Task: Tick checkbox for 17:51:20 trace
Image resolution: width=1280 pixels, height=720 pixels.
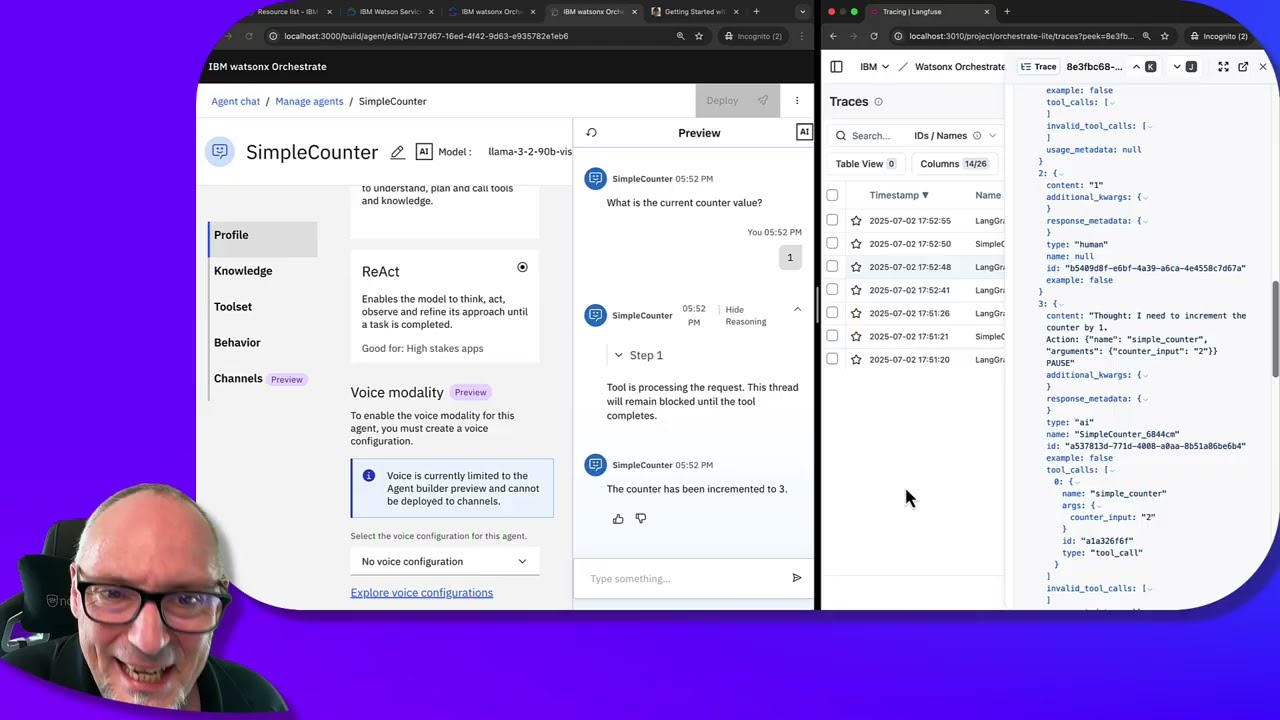Action: click(x=832, y=360)
